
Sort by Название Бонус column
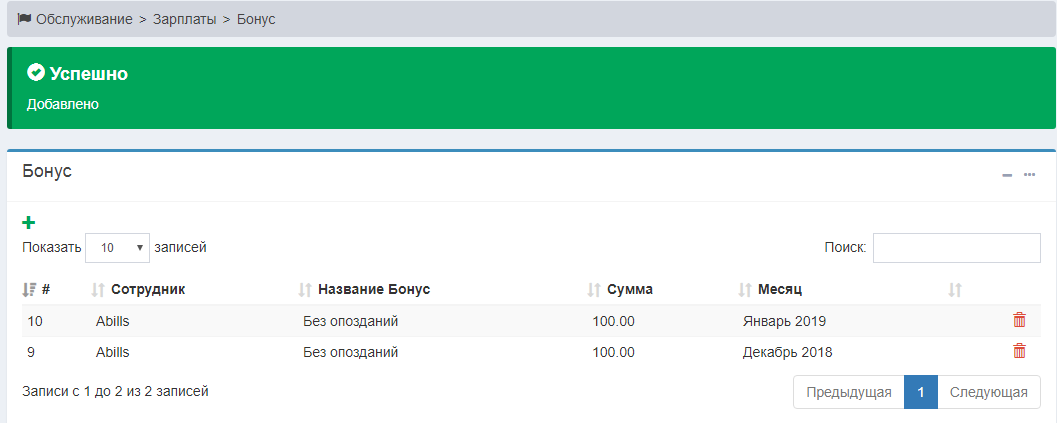click(x=373, y=289)
